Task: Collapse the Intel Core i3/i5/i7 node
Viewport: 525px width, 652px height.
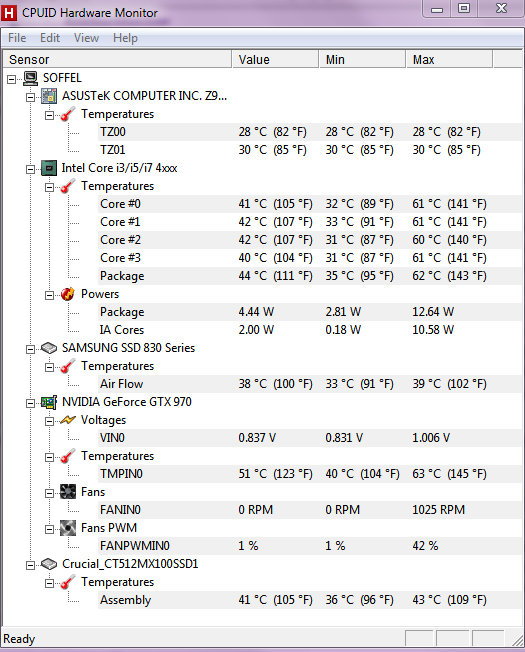Action: (x=30, y=169)
